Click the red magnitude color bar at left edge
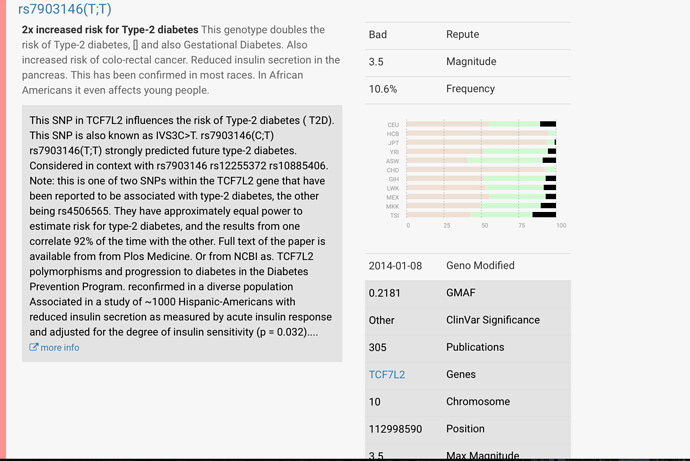 (3, 229)
